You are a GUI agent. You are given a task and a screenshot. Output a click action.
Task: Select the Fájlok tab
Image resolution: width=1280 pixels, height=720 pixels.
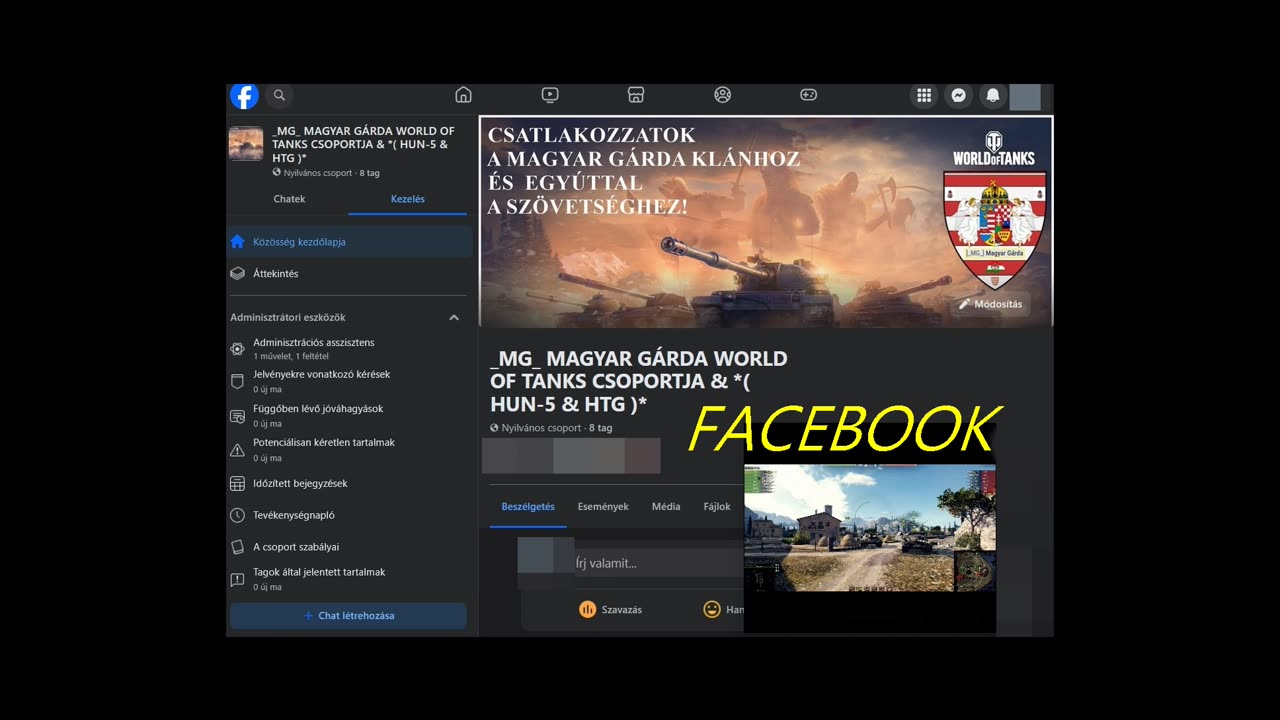tap(717, 507)
